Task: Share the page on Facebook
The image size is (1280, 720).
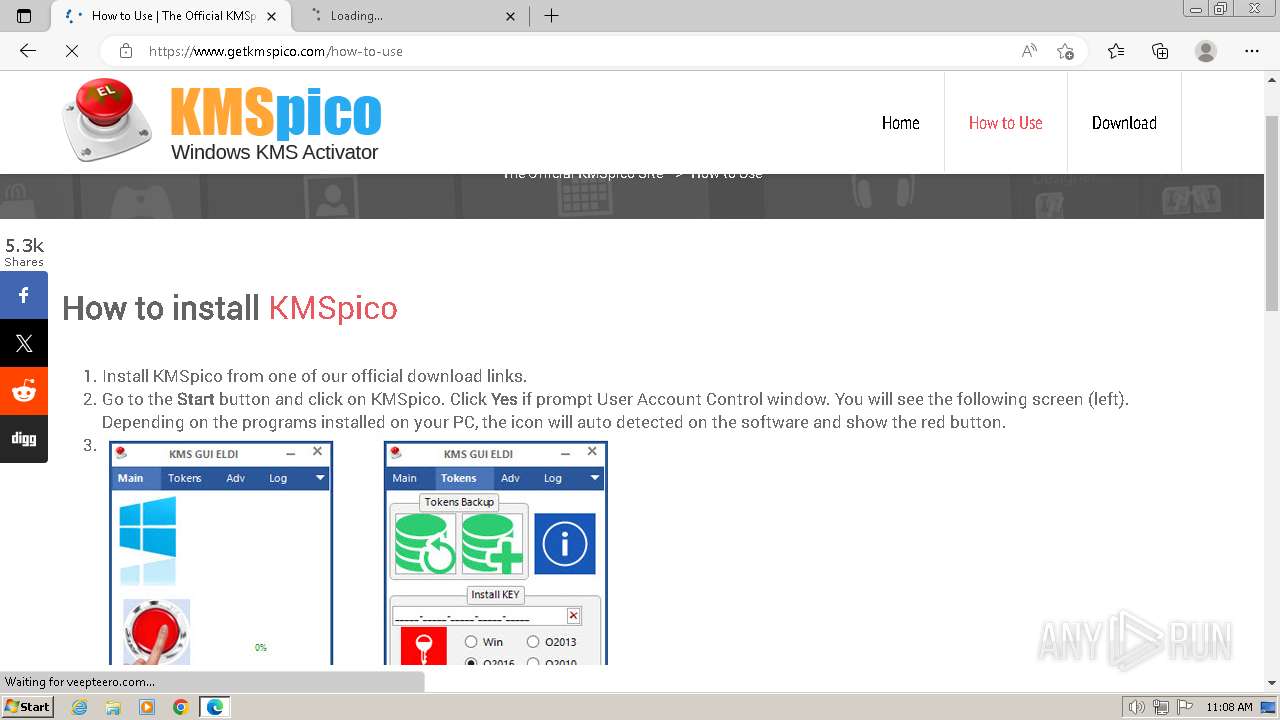Action: click(x=24, y=295)
